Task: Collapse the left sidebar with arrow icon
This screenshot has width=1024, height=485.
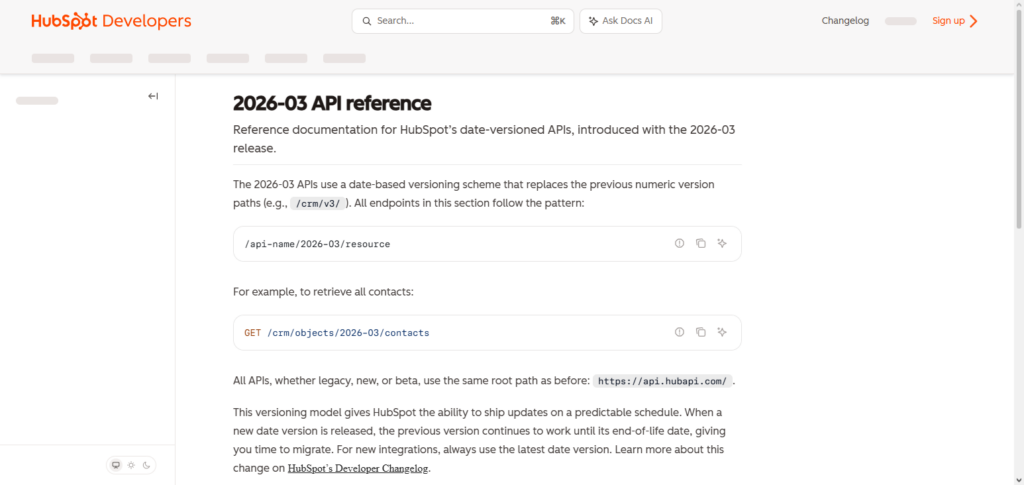Action: pyautogui.click(x=153, y=97)
